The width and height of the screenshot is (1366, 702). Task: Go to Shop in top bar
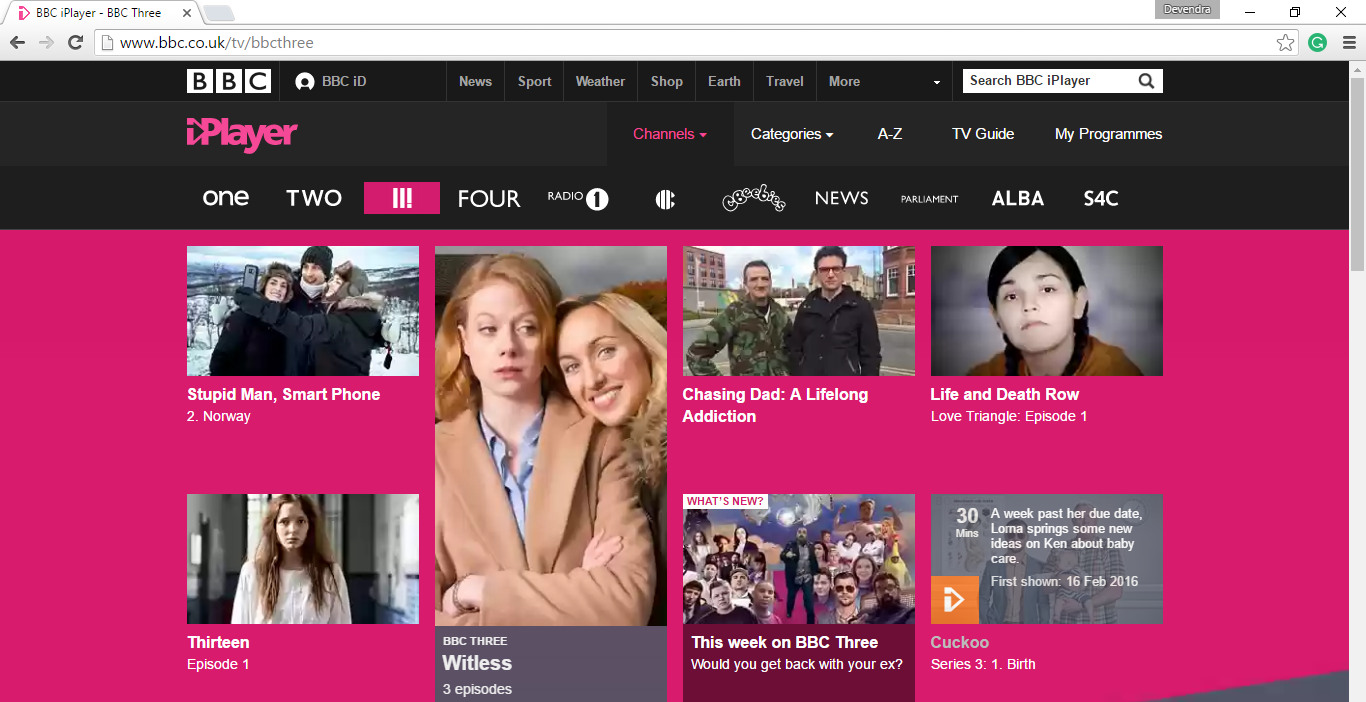pyautogui.click(x=666, y=82)
